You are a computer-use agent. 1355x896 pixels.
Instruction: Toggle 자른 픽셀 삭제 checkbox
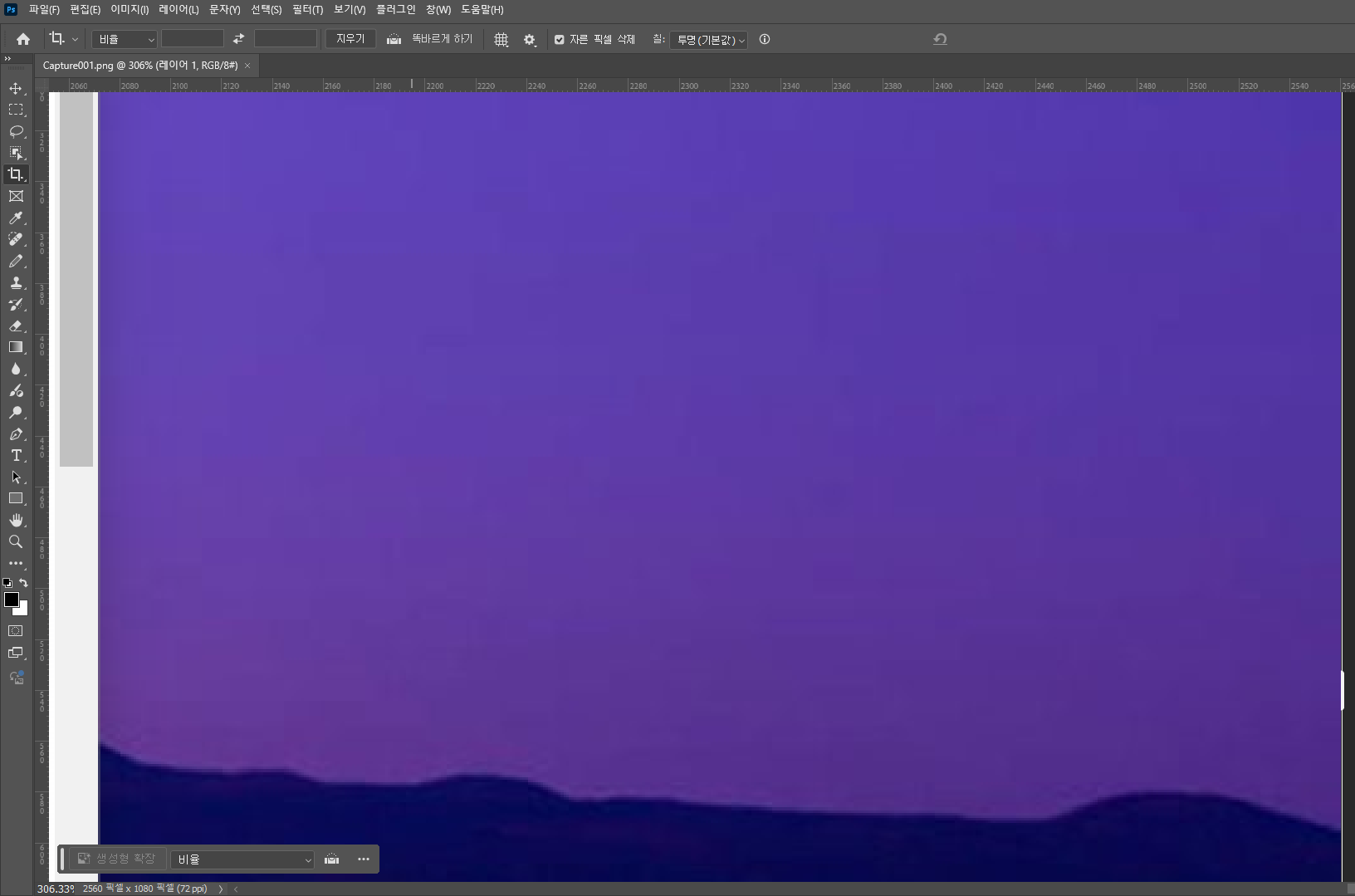pos(560,40)
